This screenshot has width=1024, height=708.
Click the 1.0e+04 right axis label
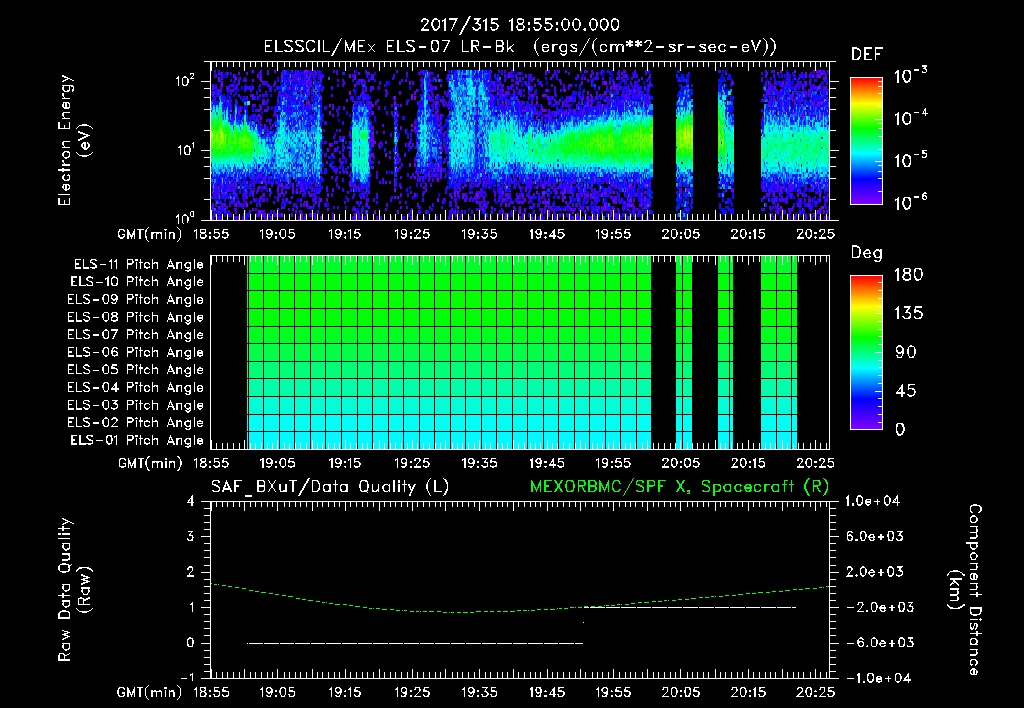point(872,501)
